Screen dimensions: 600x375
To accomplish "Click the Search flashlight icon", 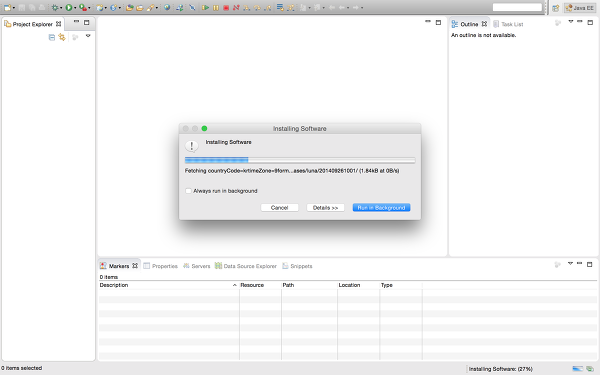I will click(x=151, y=7).
